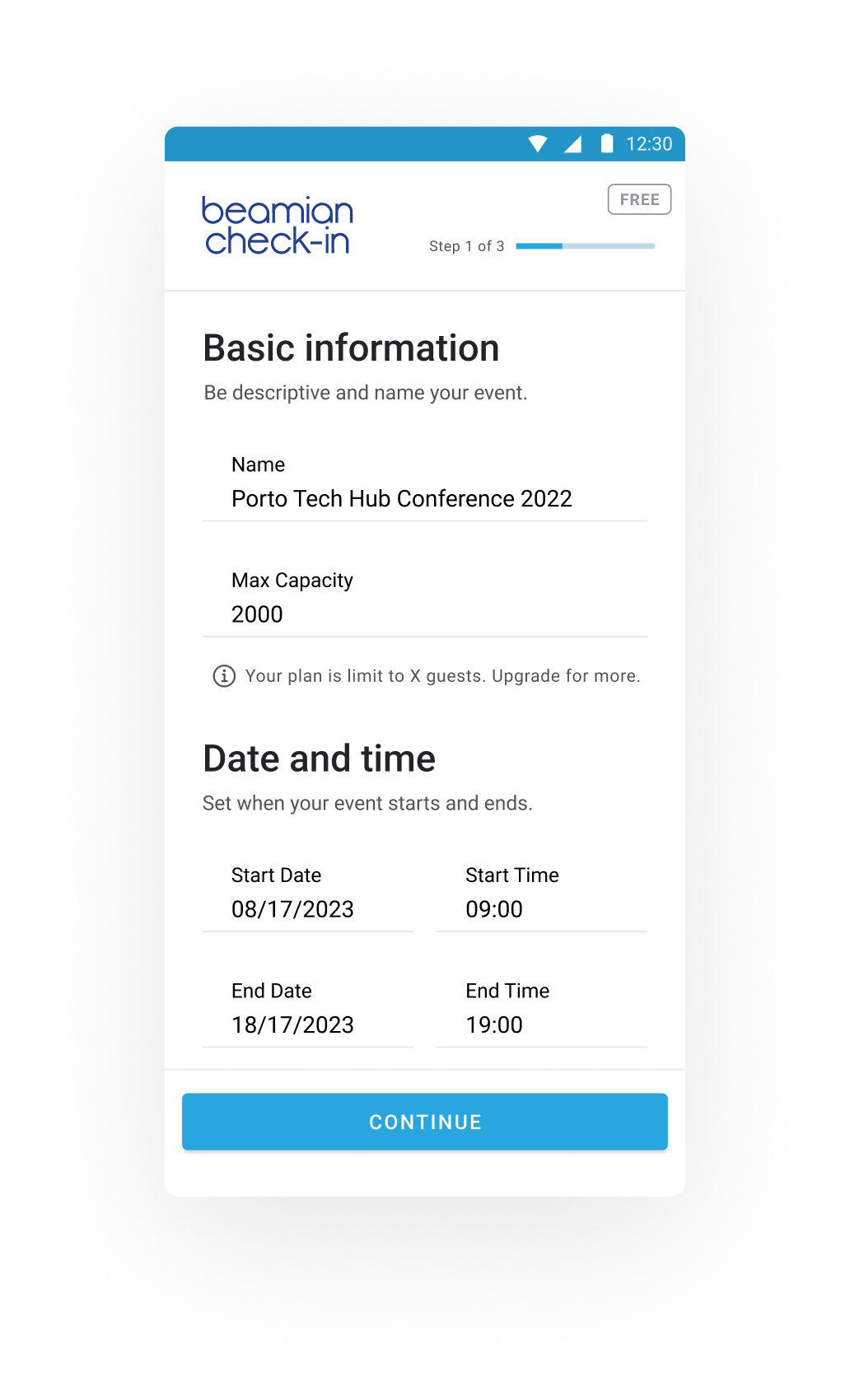This screenshot has height=1400, width=850.
Task: Edit the Max Capacity field
Action: 424,614
